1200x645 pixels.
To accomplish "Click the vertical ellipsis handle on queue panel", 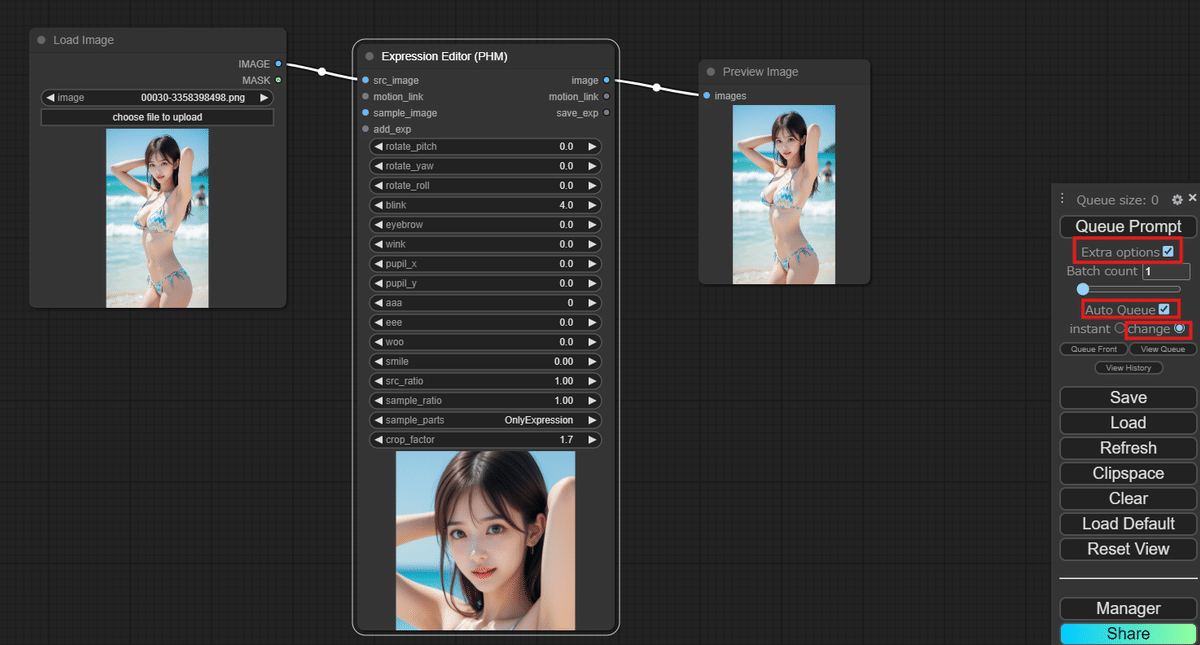I will (x=1063, y=199).
